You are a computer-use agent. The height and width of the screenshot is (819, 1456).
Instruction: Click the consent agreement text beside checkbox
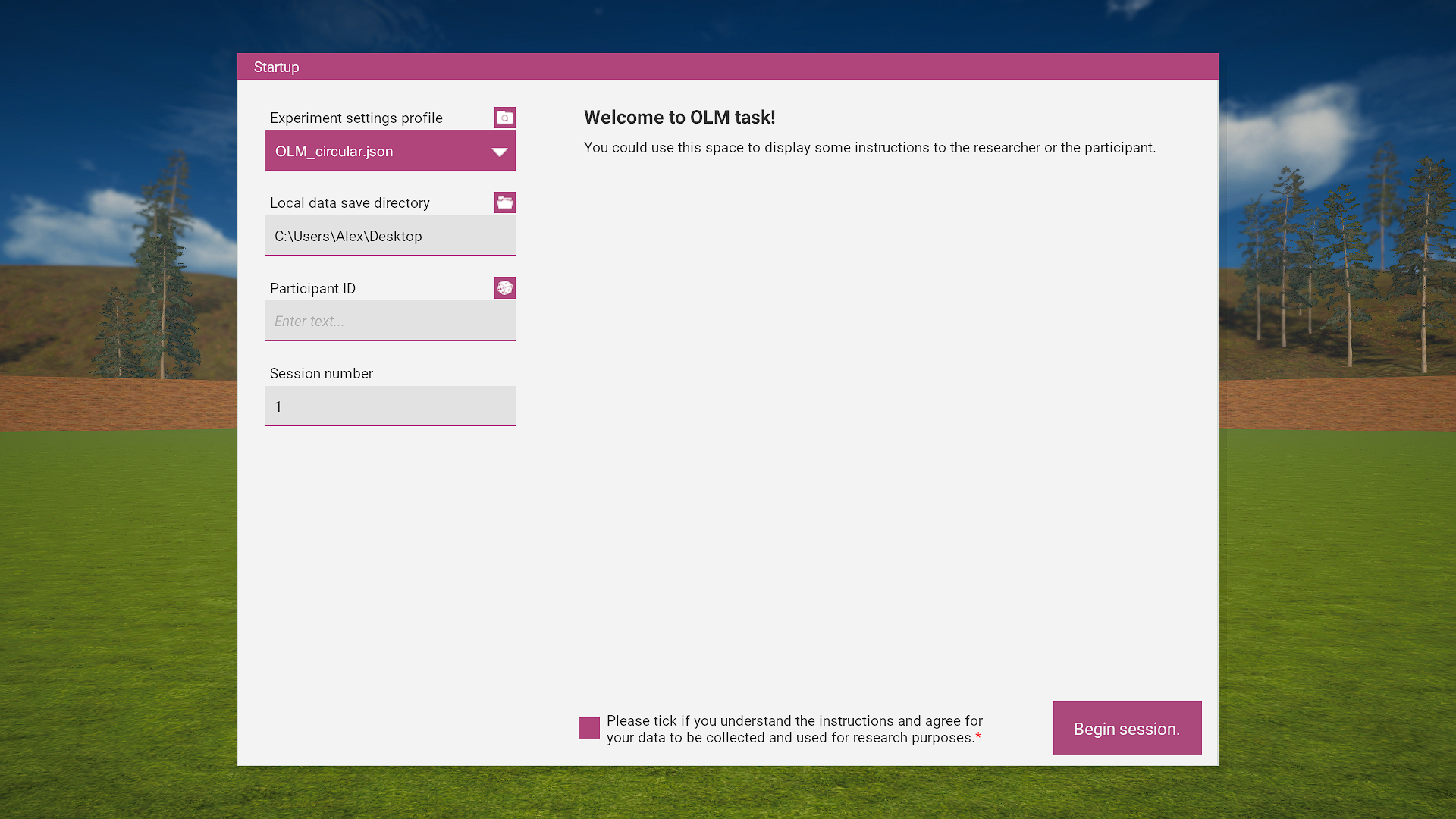click(794, 729)
